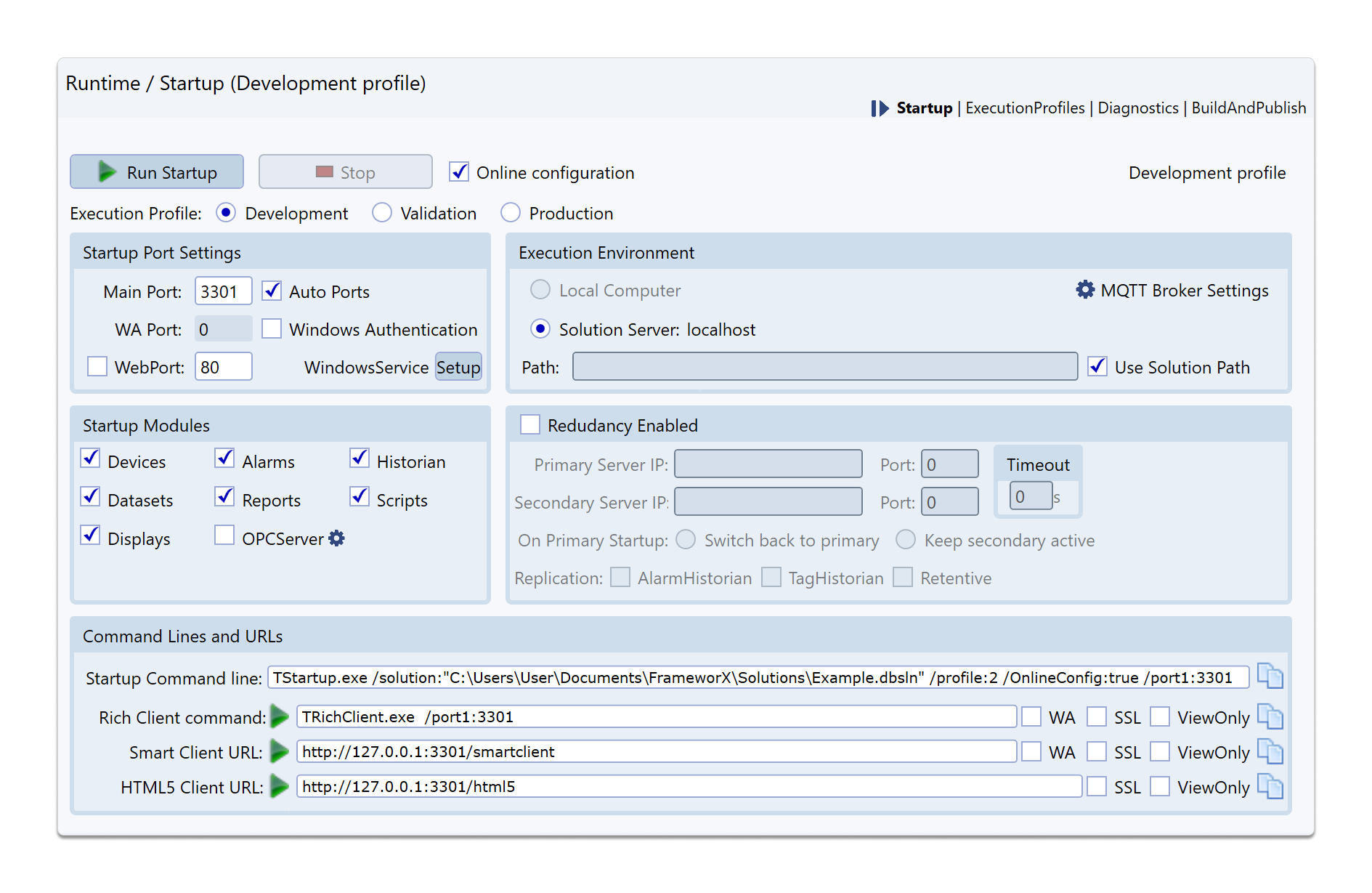Copy the Smart Client URL
This screenshot has height=893, width=1372.
click(x=1270, y=751)
